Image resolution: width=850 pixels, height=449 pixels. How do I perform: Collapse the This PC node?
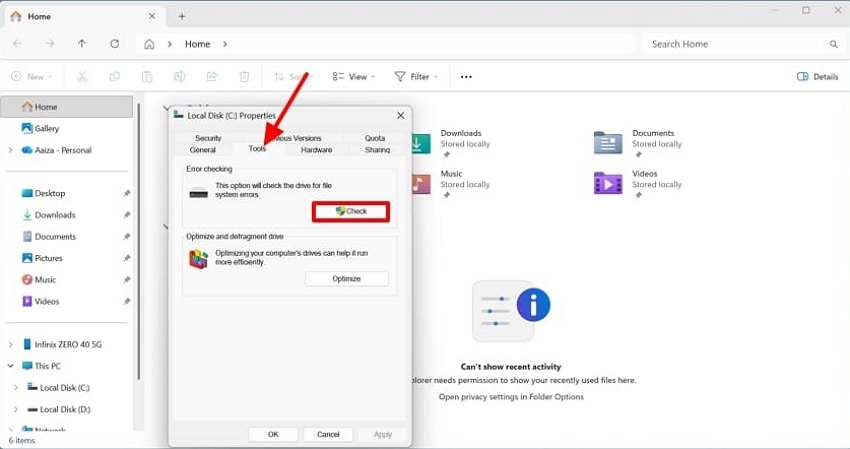click(10, 366)
